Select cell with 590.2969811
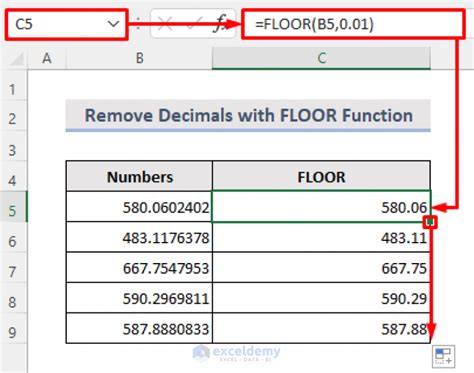 coord(139,298)
